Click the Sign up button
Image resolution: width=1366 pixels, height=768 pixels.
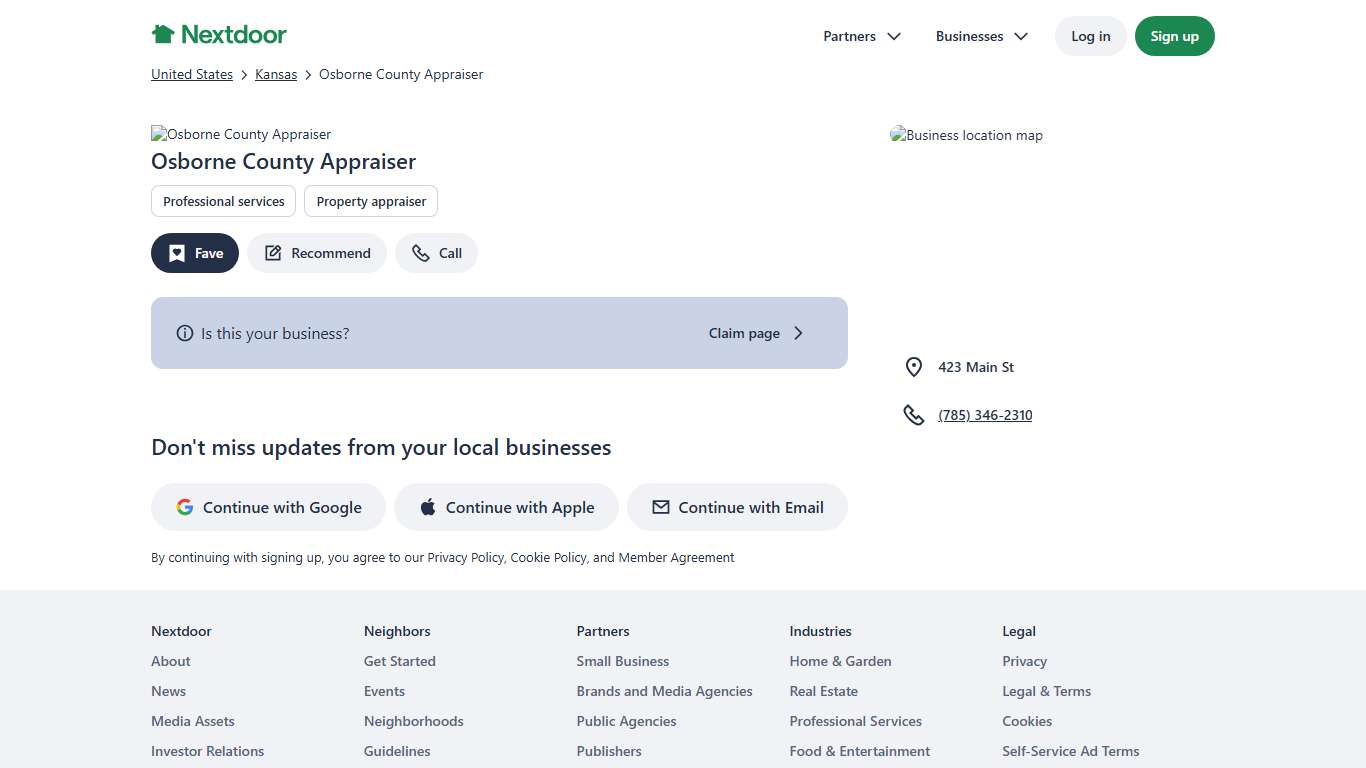(1174, 36)
